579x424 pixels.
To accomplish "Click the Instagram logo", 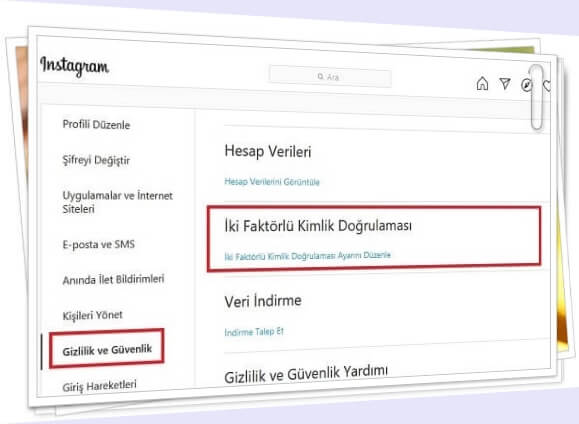I will [x=74, y=66].
